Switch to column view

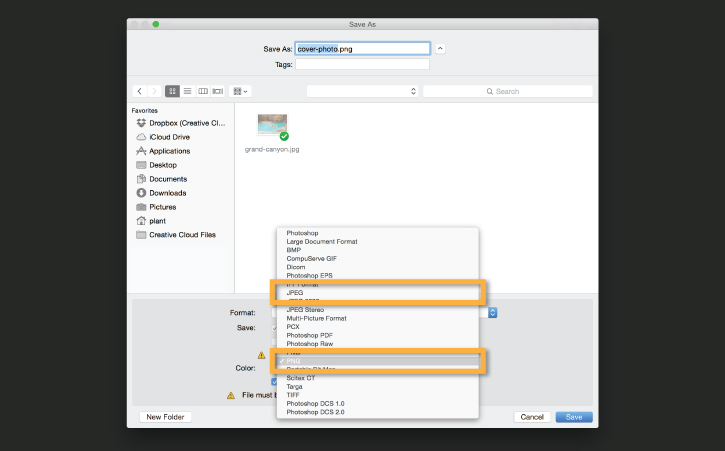click(x=203, y=91)
